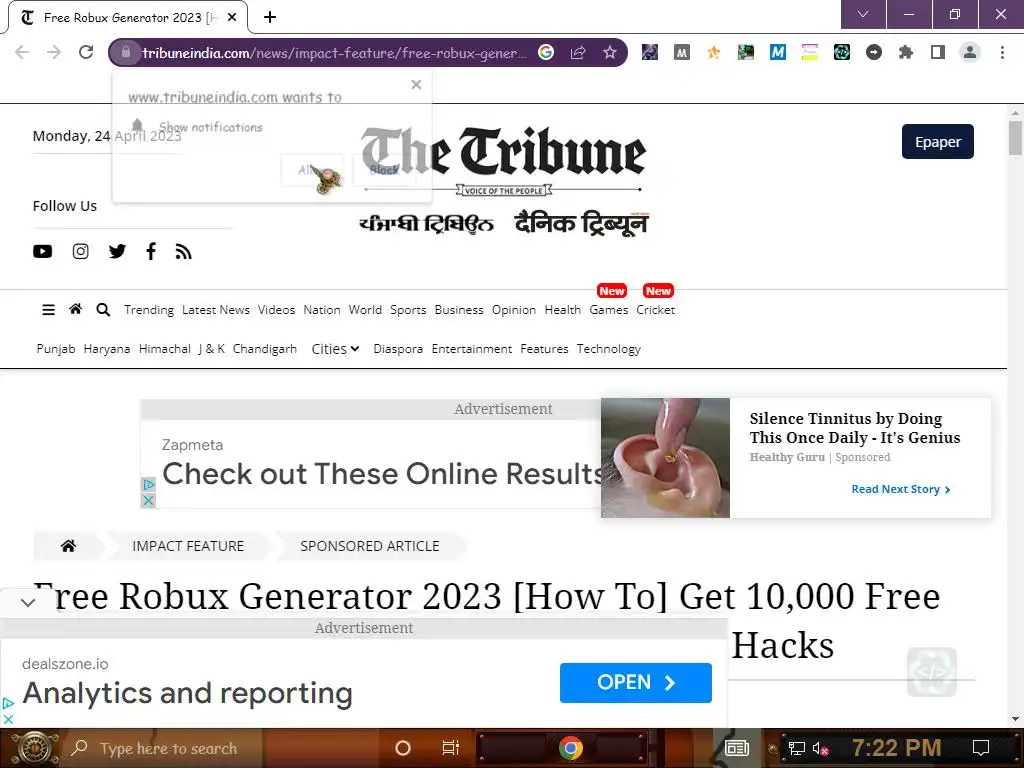Go to breadcrumb home icon
Image resolution: width=1024 pixels, height=768 pixels.
68,546
